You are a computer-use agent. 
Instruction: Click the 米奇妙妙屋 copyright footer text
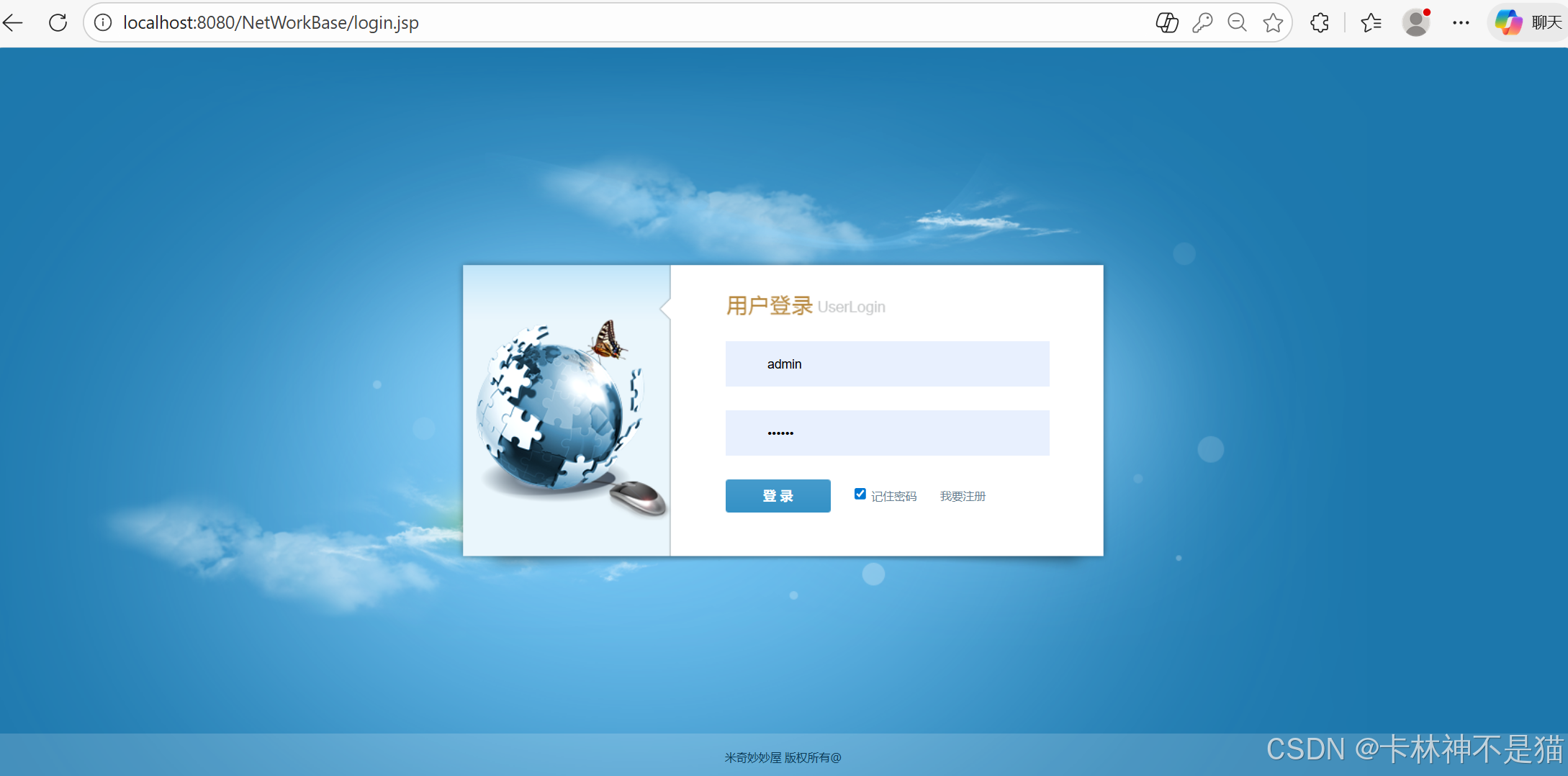[x=783, y=757]
